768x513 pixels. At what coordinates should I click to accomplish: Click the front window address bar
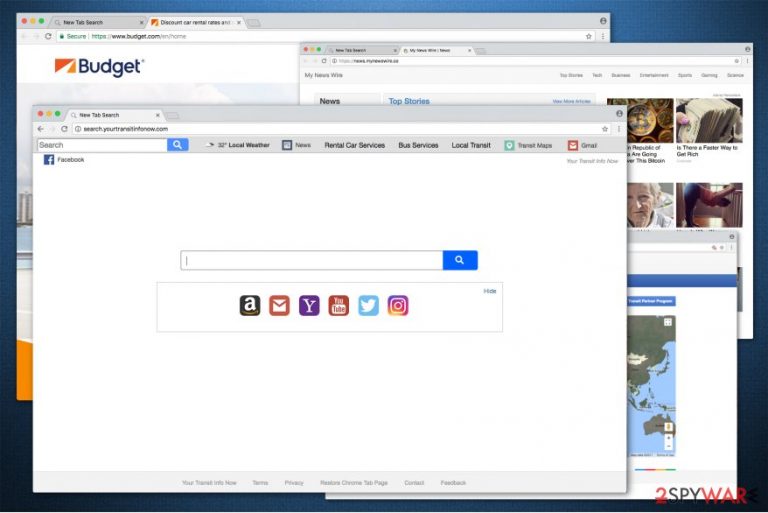pos(336,129)
